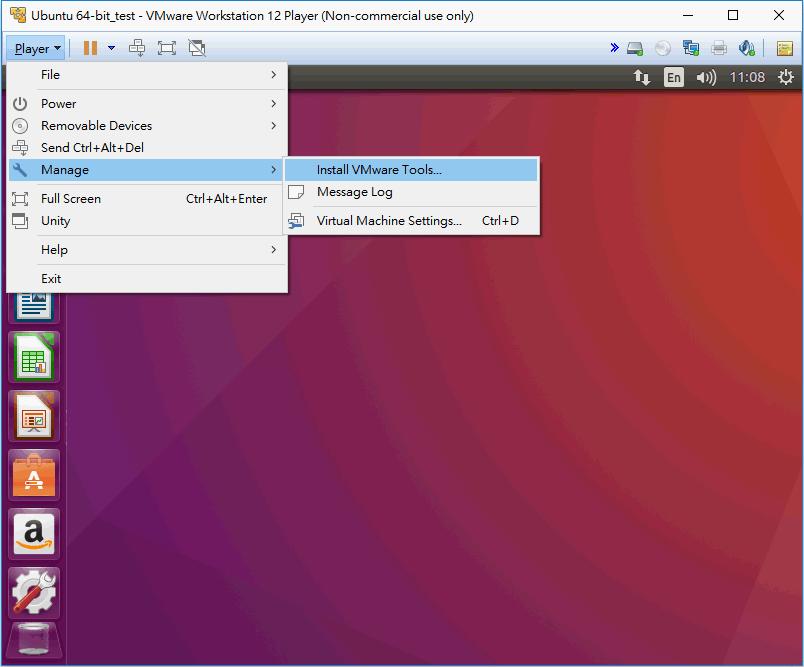
Task: Expand the Removable Devices submenu arrow
Action: tap(274, 126)
